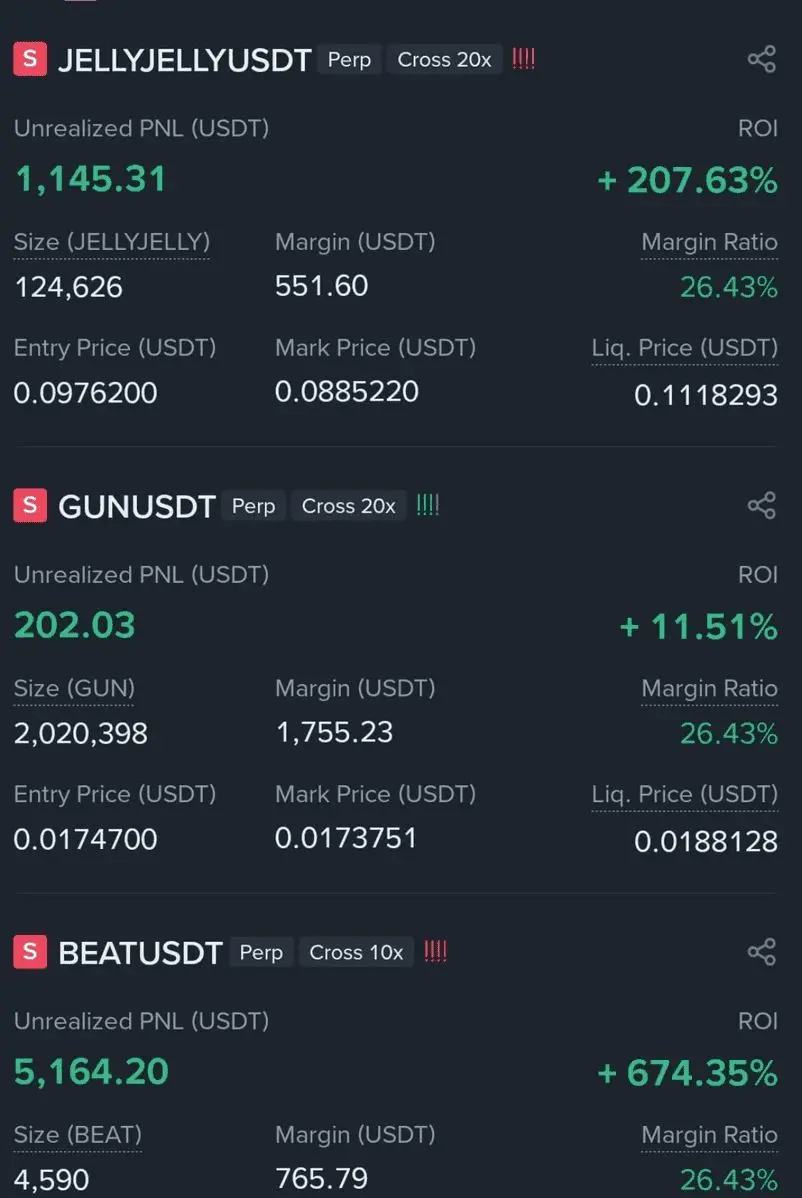Image resolution: width=802 pixels, height=1198 pixels.
Task: Open the JELLYJELLYUSDT contract title
Action: 185,61
